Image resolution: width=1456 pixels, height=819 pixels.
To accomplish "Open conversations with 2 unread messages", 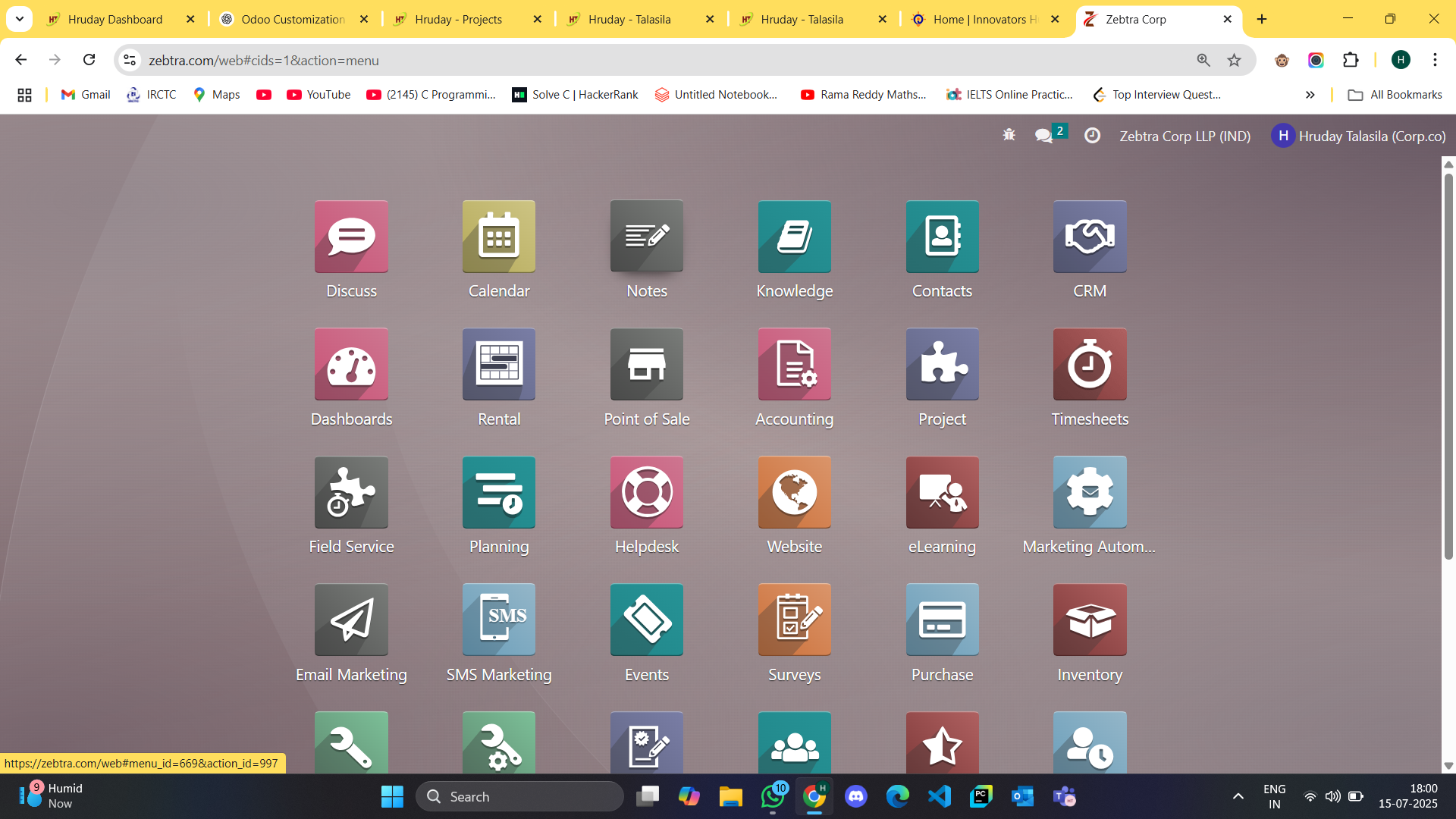I will [x=1045, y=135].
